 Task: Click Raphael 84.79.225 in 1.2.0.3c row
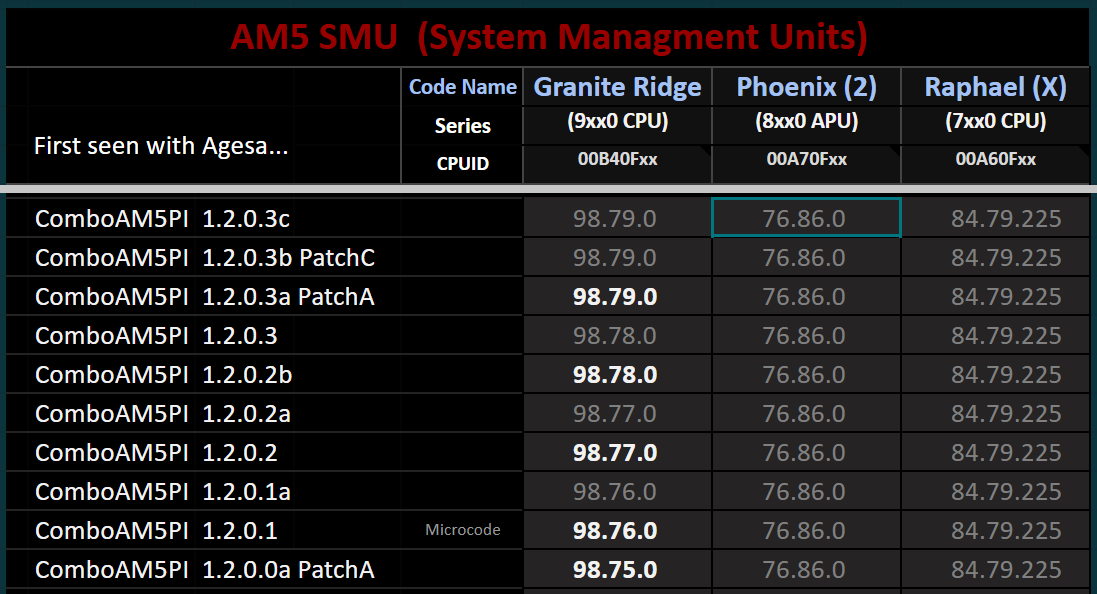(x=996, y=218)
